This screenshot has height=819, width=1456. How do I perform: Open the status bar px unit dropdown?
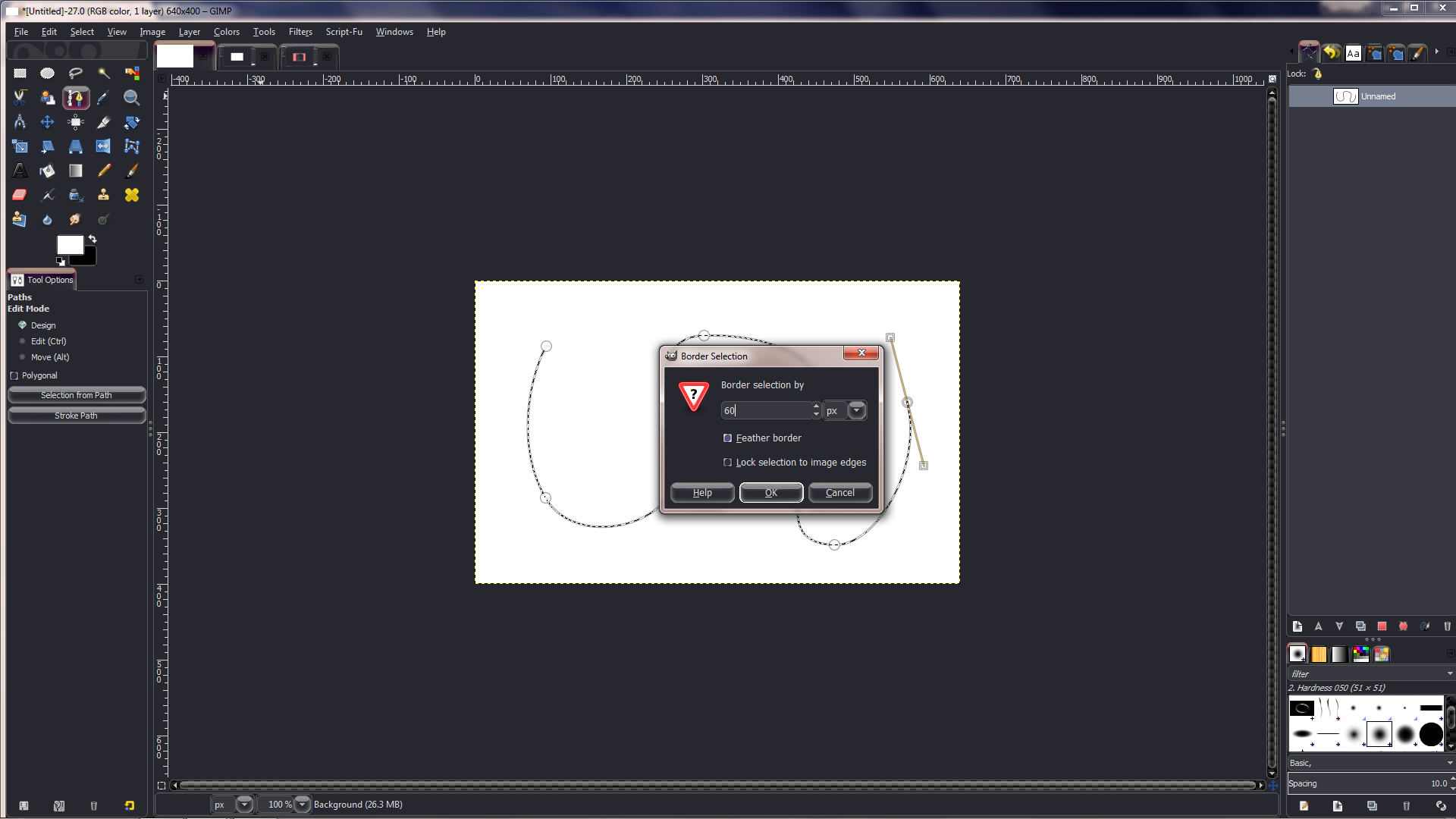pos(244,805)
